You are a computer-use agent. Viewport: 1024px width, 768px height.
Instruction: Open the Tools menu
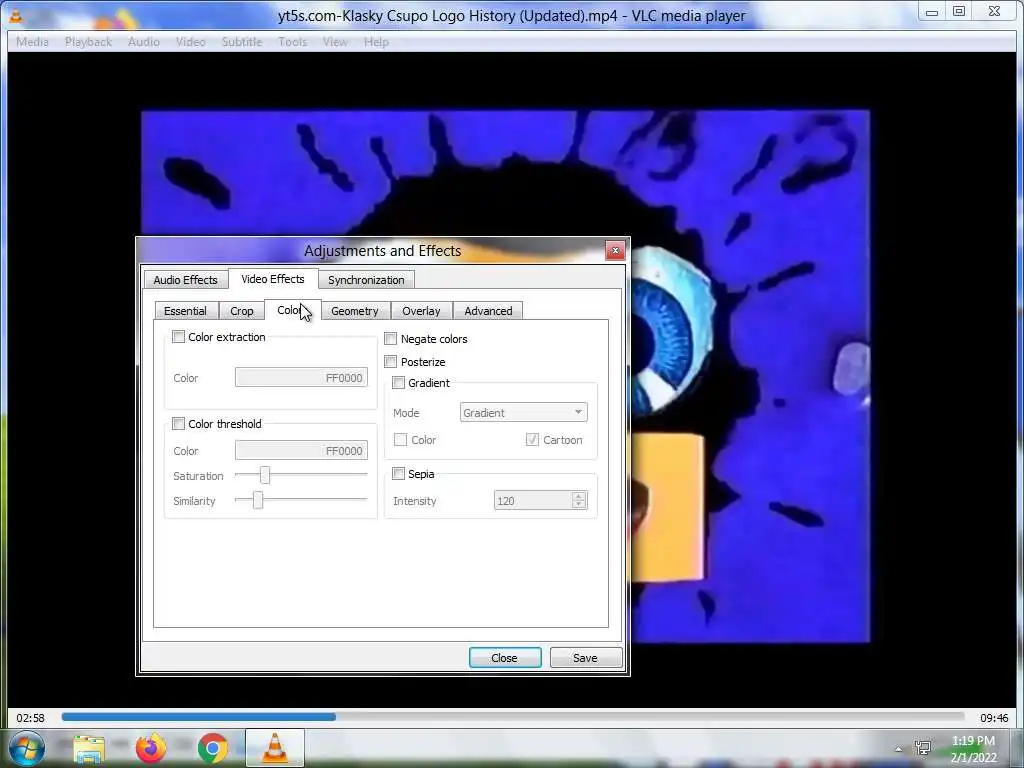pos(293,42)
